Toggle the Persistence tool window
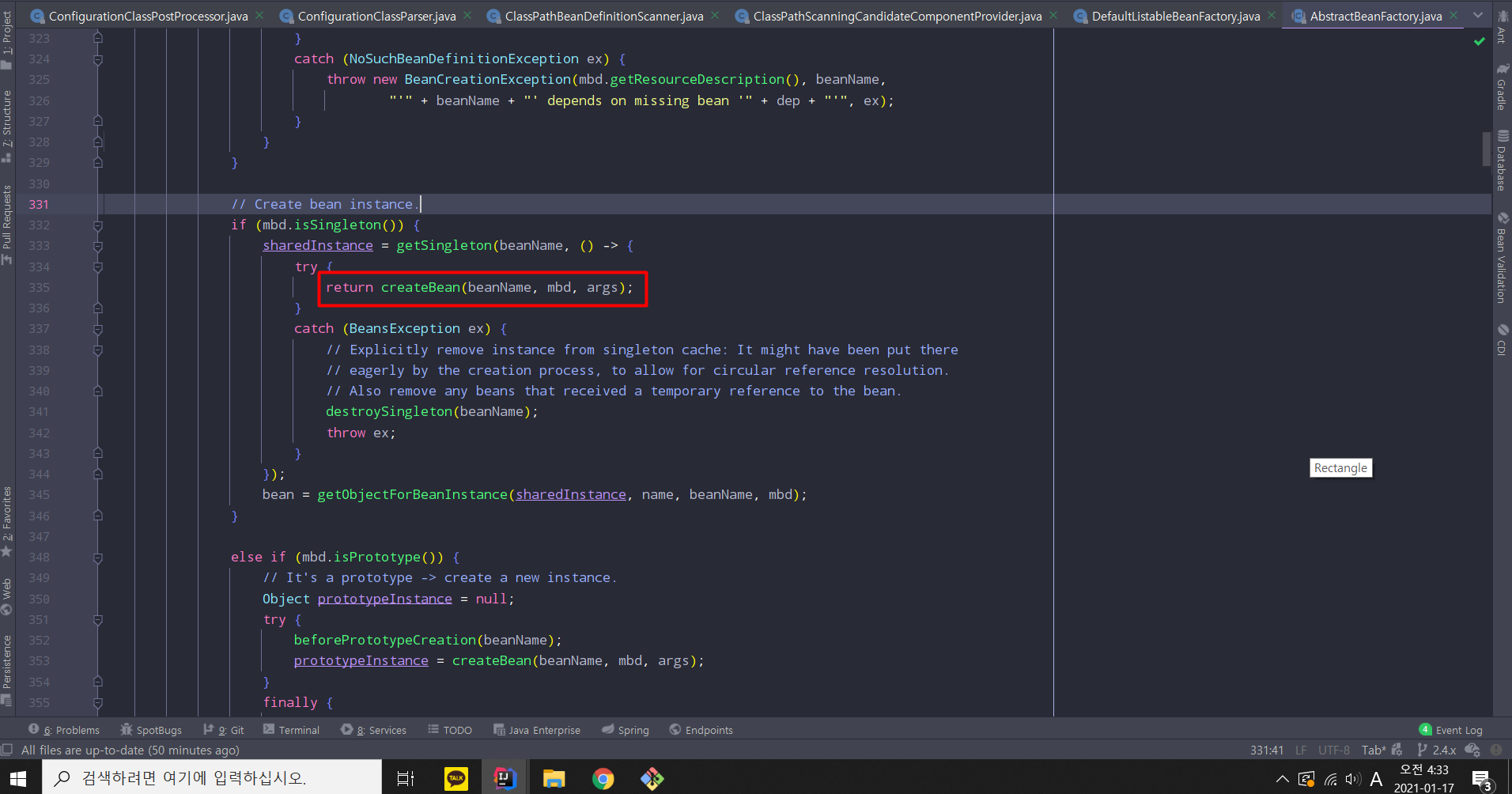The width and height of the screenshot is (1512, 794). (x=7, y=670)
